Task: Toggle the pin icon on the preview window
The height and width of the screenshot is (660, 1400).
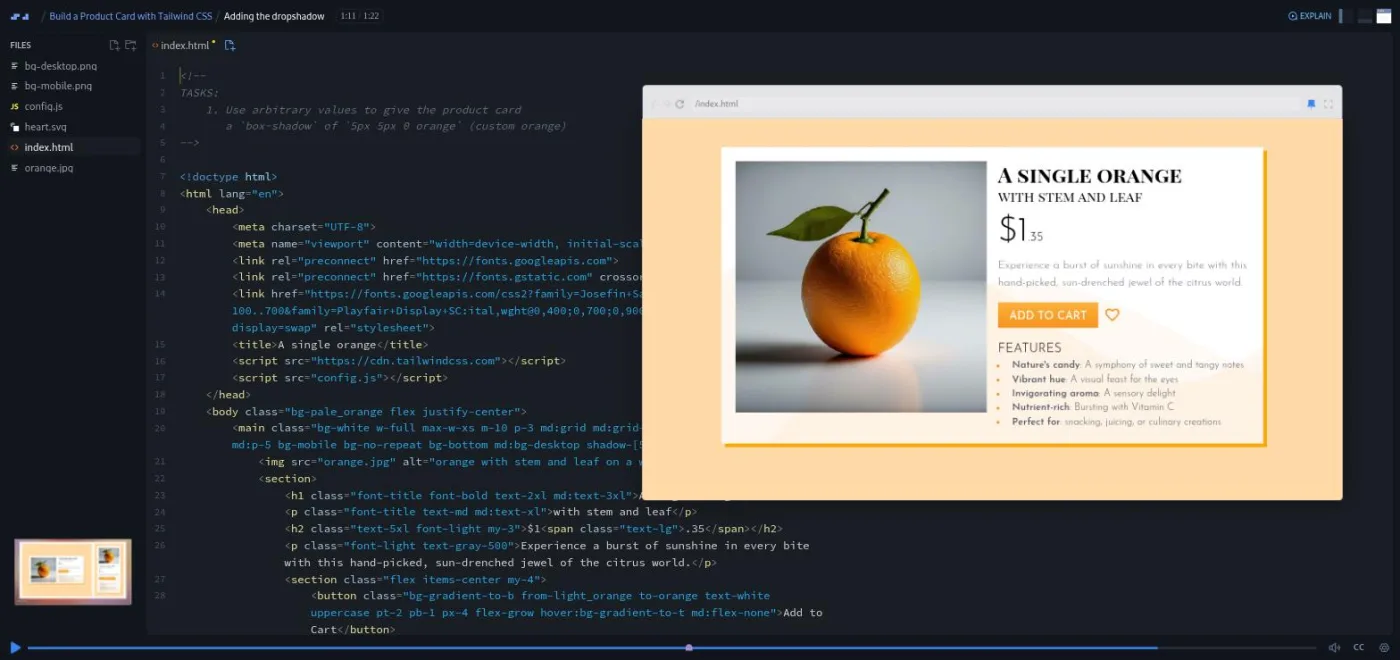Action: pos(1311,104)
